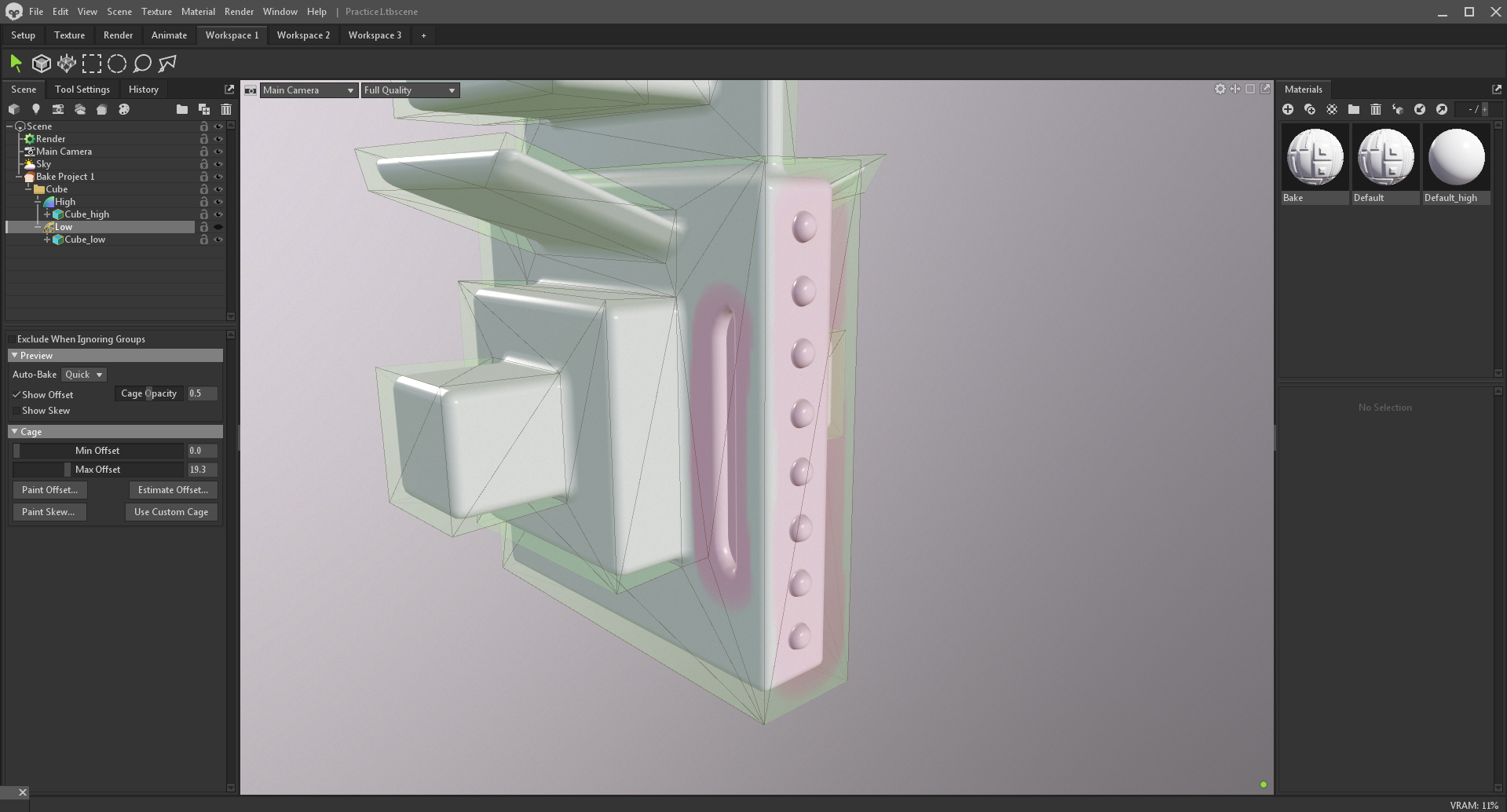The image size is (1507, 812).
Task: Duplicate the selected scene object
Action: (x=204, y=109)
